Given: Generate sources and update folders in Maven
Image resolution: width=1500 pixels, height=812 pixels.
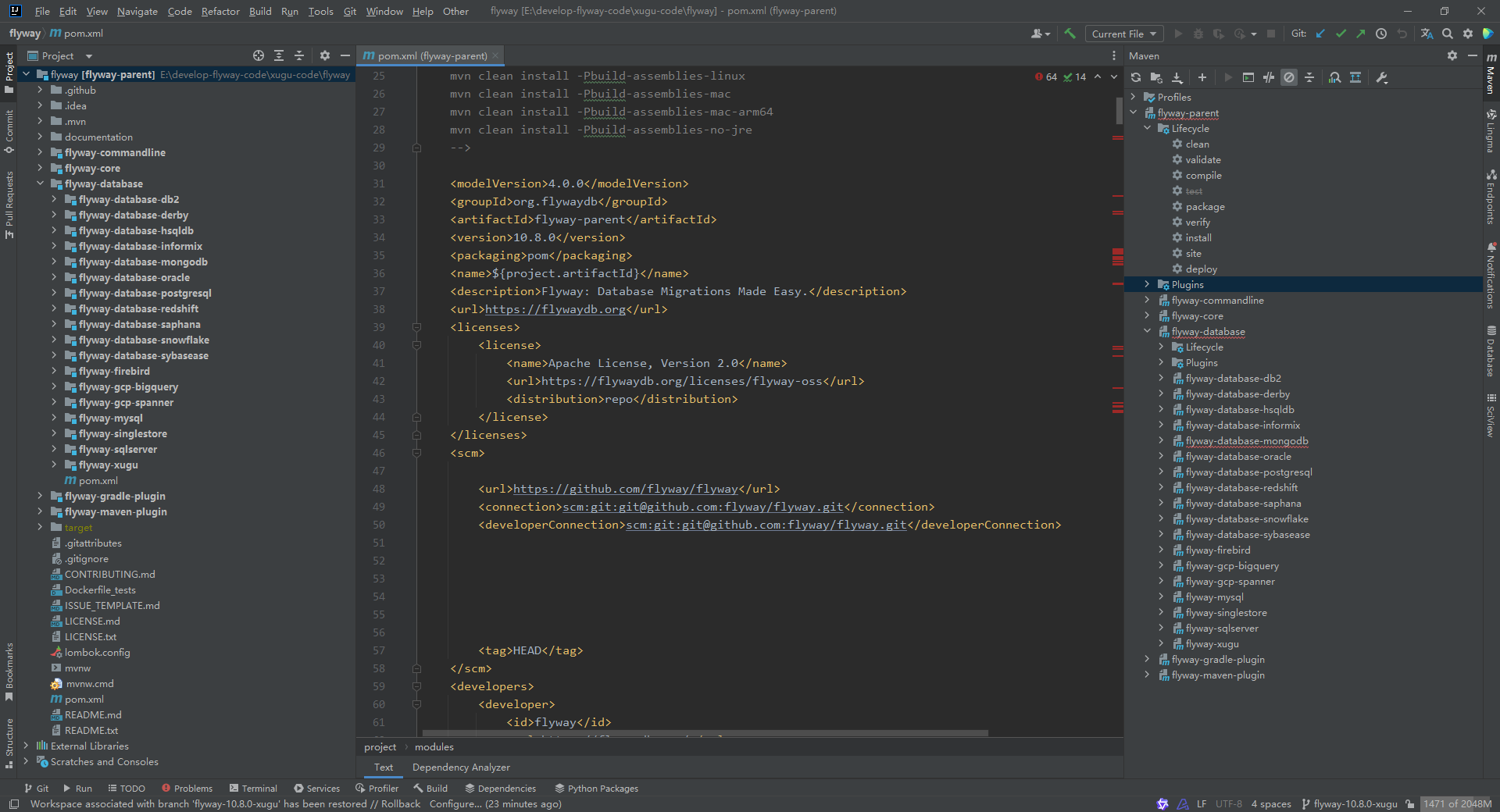Looking at the screenshot, I should (x=1156, y=77).
